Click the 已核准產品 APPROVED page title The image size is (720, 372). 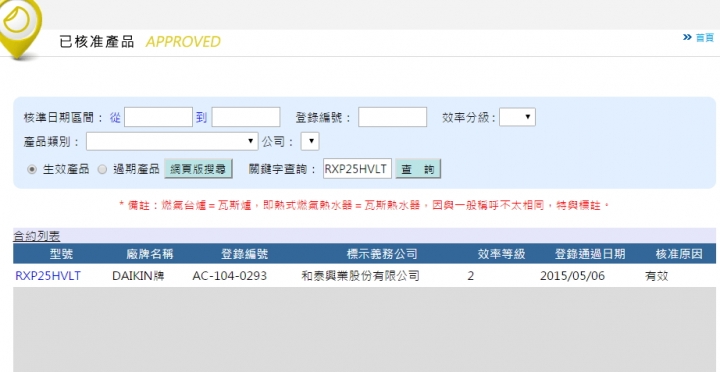pos(140,42)
